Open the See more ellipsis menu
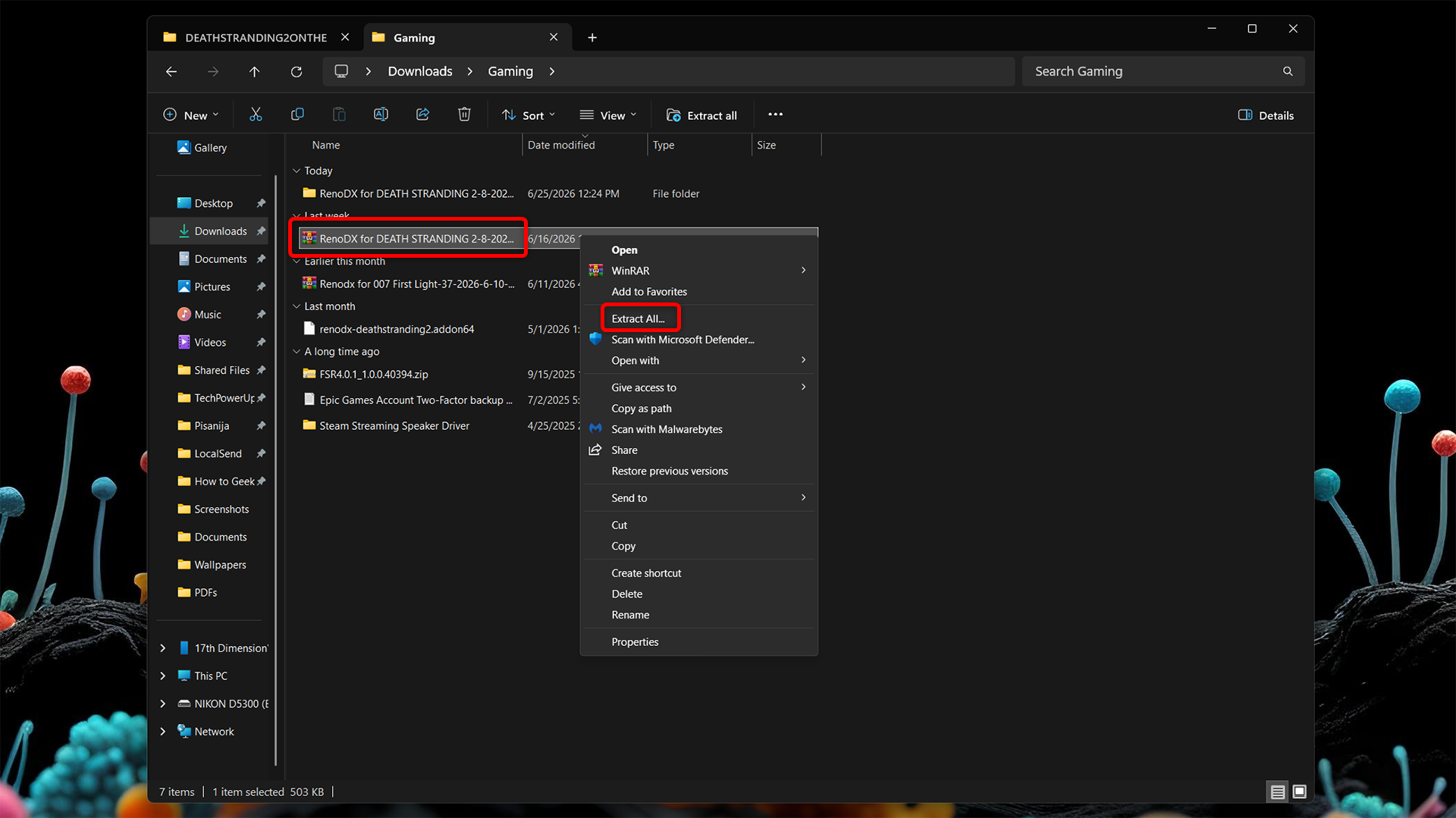This screenshot has width=1456, height=818. 775,114
